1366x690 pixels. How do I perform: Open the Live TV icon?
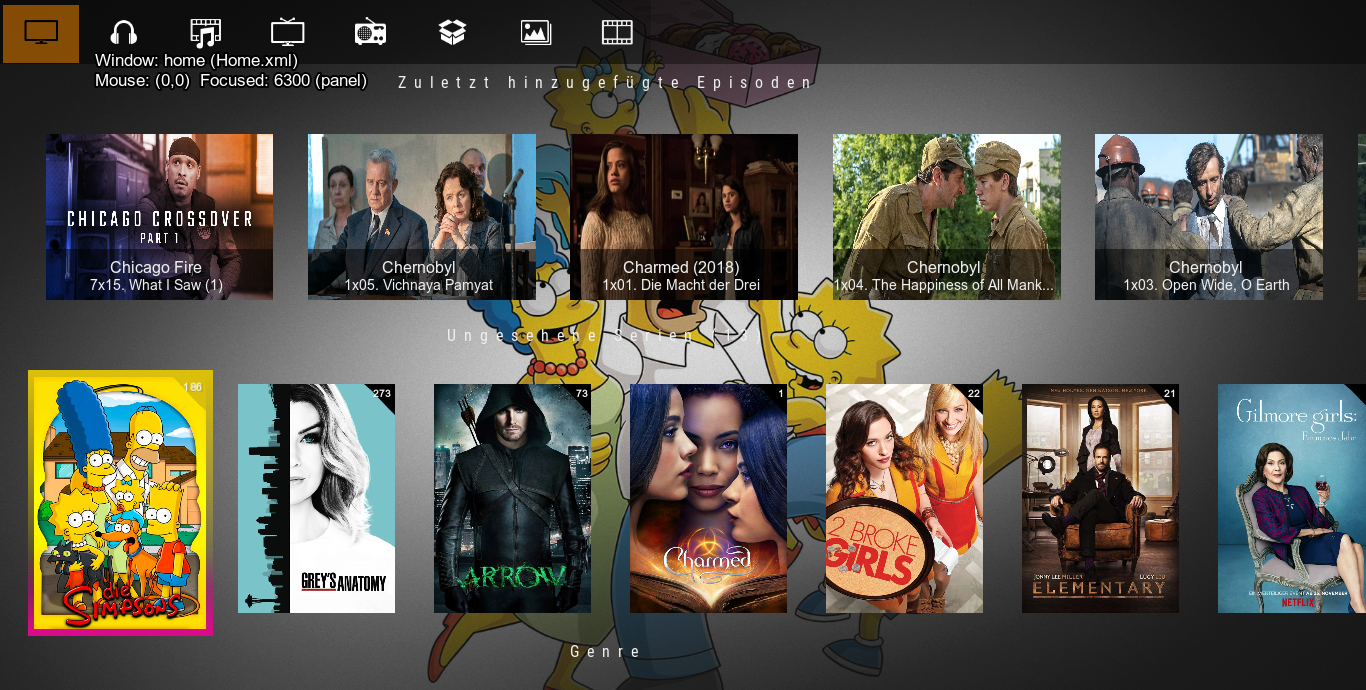[288, 32]
